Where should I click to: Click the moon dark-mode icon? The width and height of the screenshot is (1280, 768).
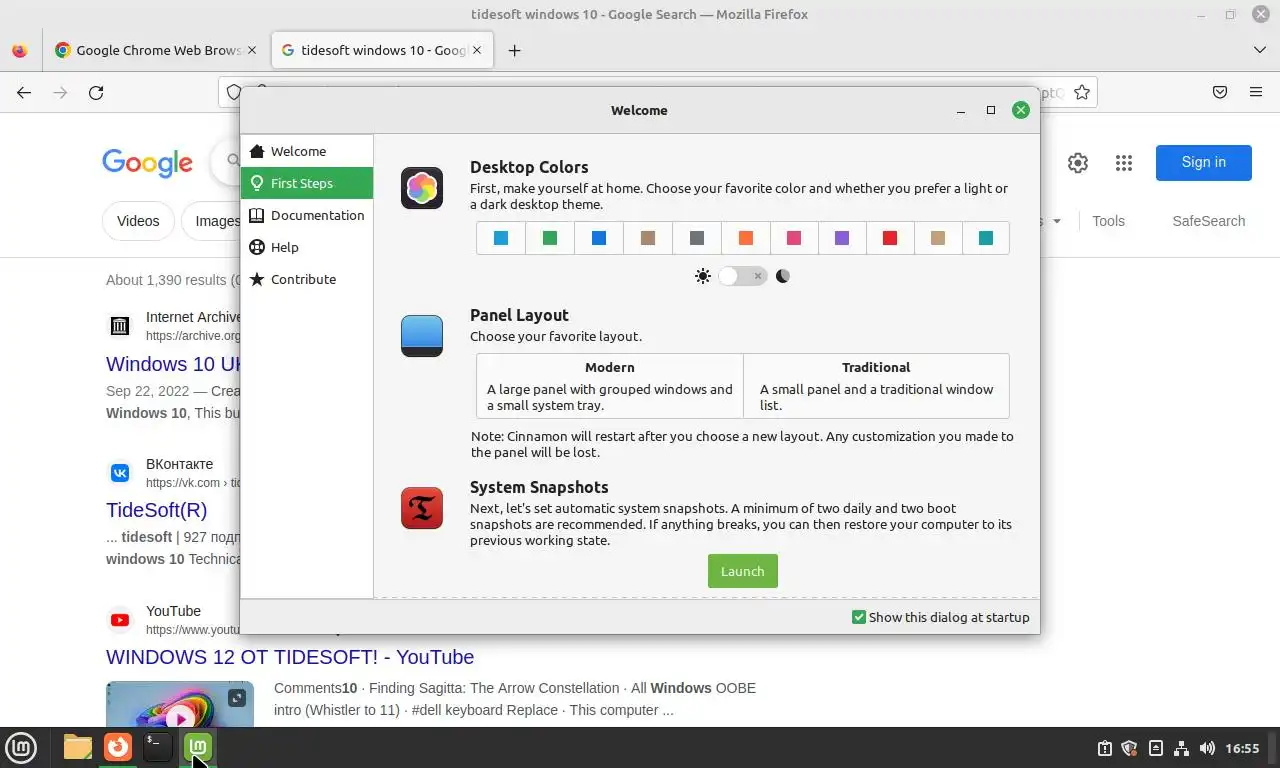[783, 276]
